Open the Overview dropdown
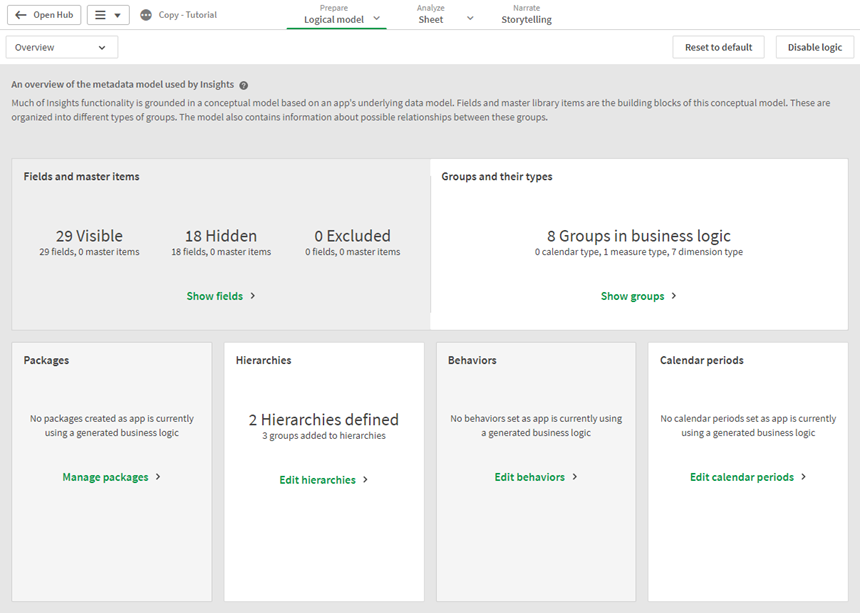 click(x=61, y=47)
